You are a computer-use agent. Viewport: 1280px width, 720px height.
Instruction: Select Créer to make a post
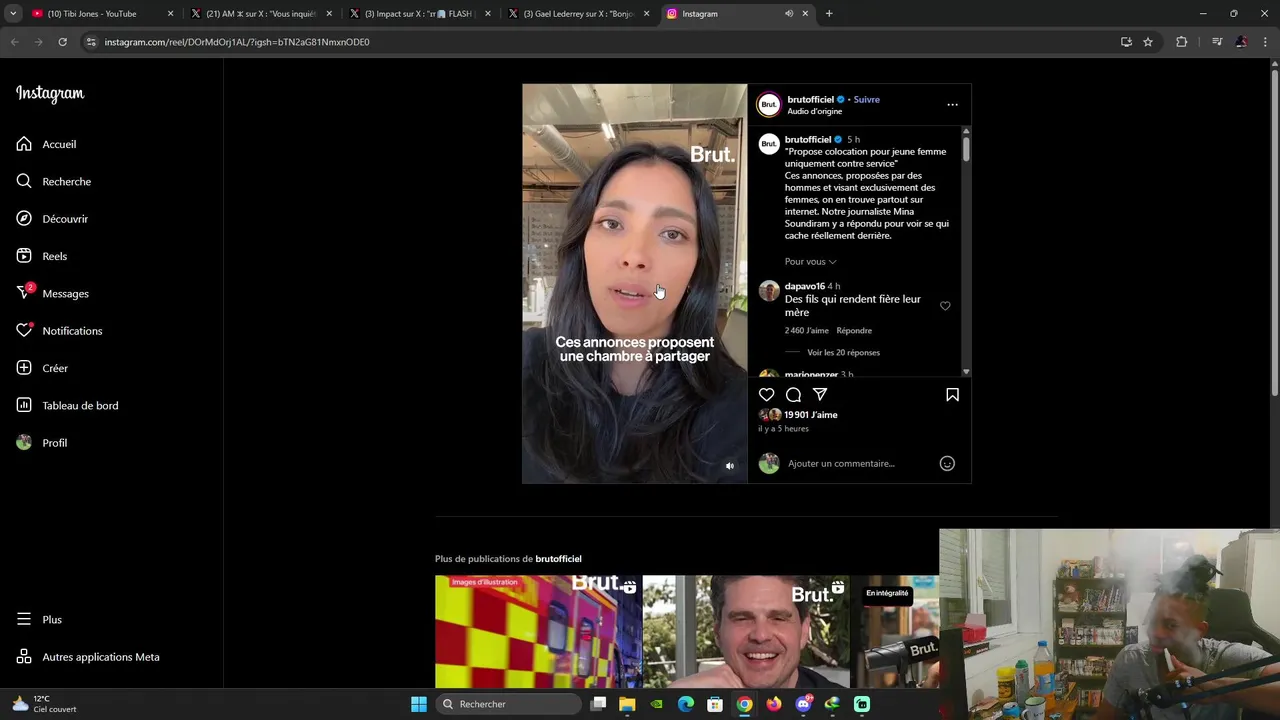tap(42, 368)
